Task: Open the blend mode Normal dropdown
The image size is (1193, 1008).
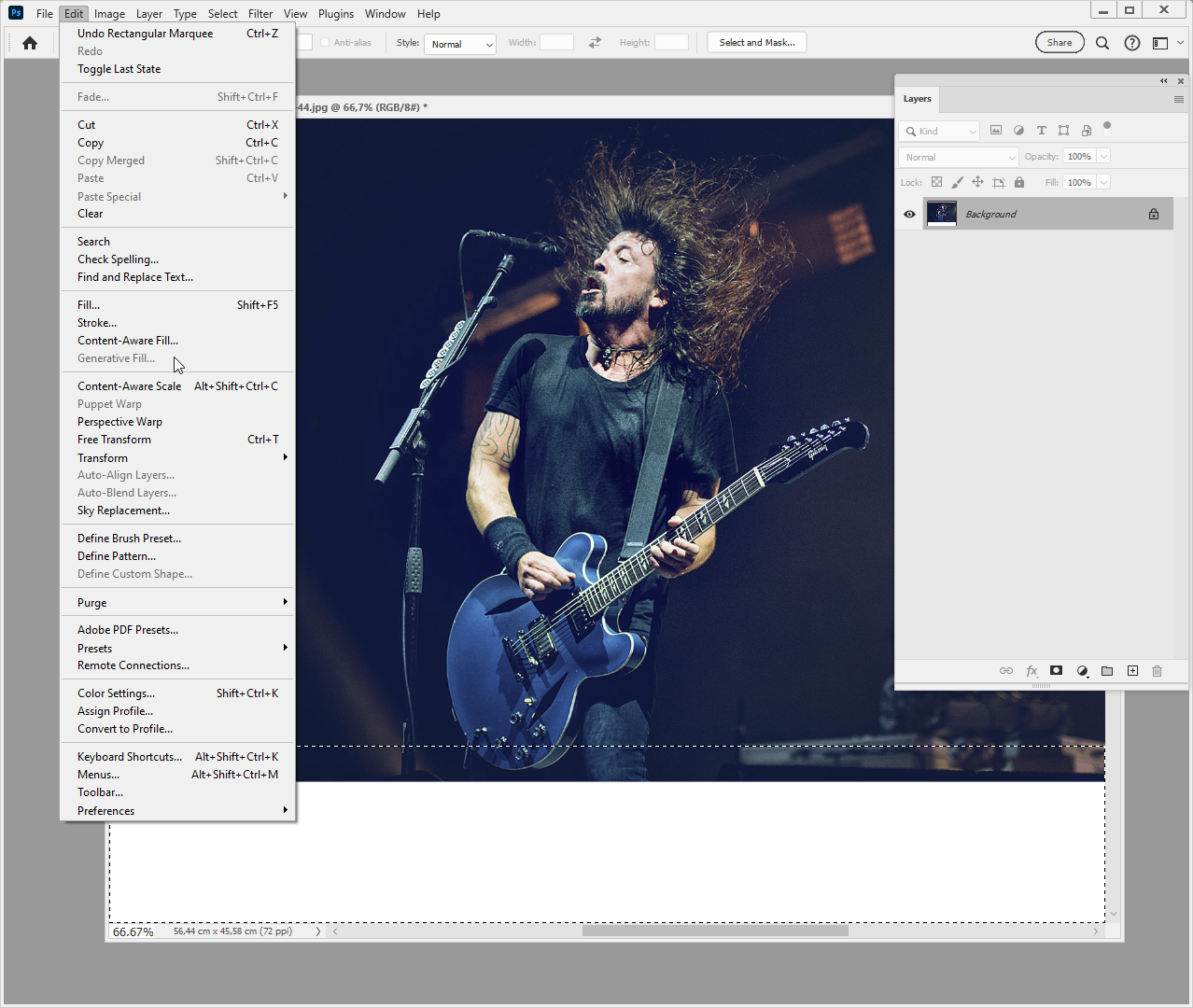Action: (x=959, y=157)
